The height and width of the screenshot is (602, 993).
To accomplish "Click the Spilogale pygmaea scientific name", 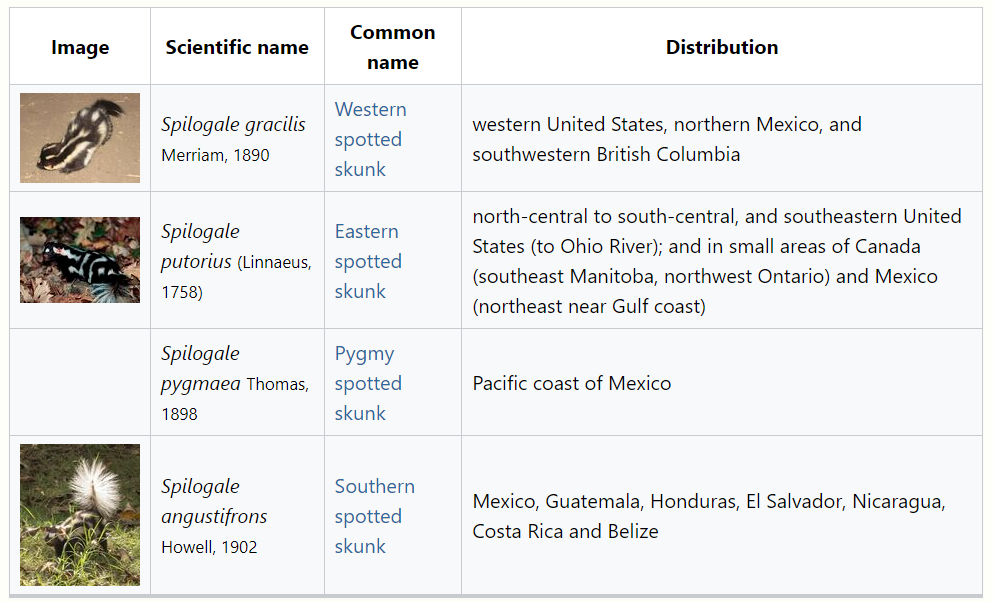I will (x=201, y=368).
